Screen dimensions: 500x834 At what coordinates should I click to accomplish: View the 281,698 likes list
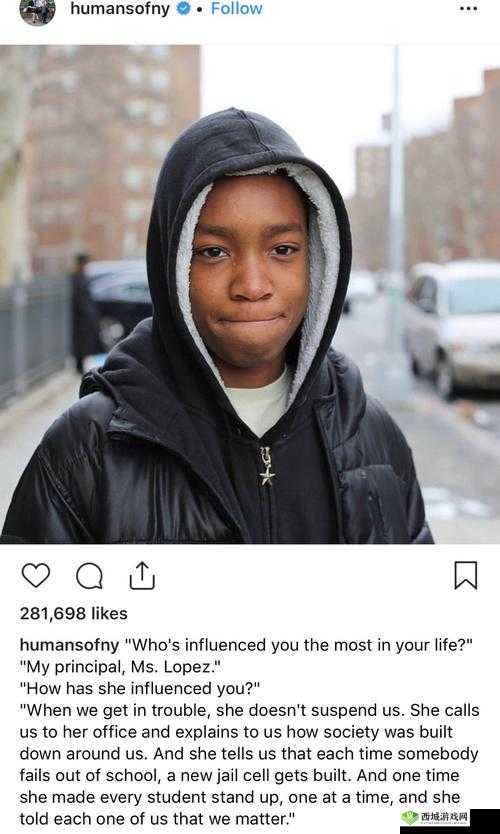(x=74, y=613)
